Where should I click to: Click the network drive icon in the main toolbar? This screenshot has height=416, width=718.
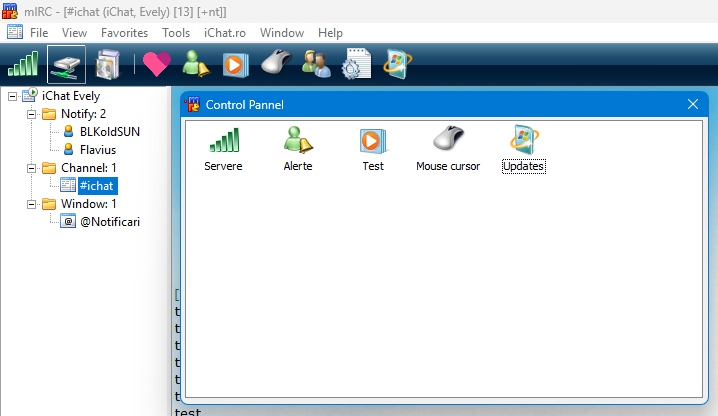pos(67,64)
